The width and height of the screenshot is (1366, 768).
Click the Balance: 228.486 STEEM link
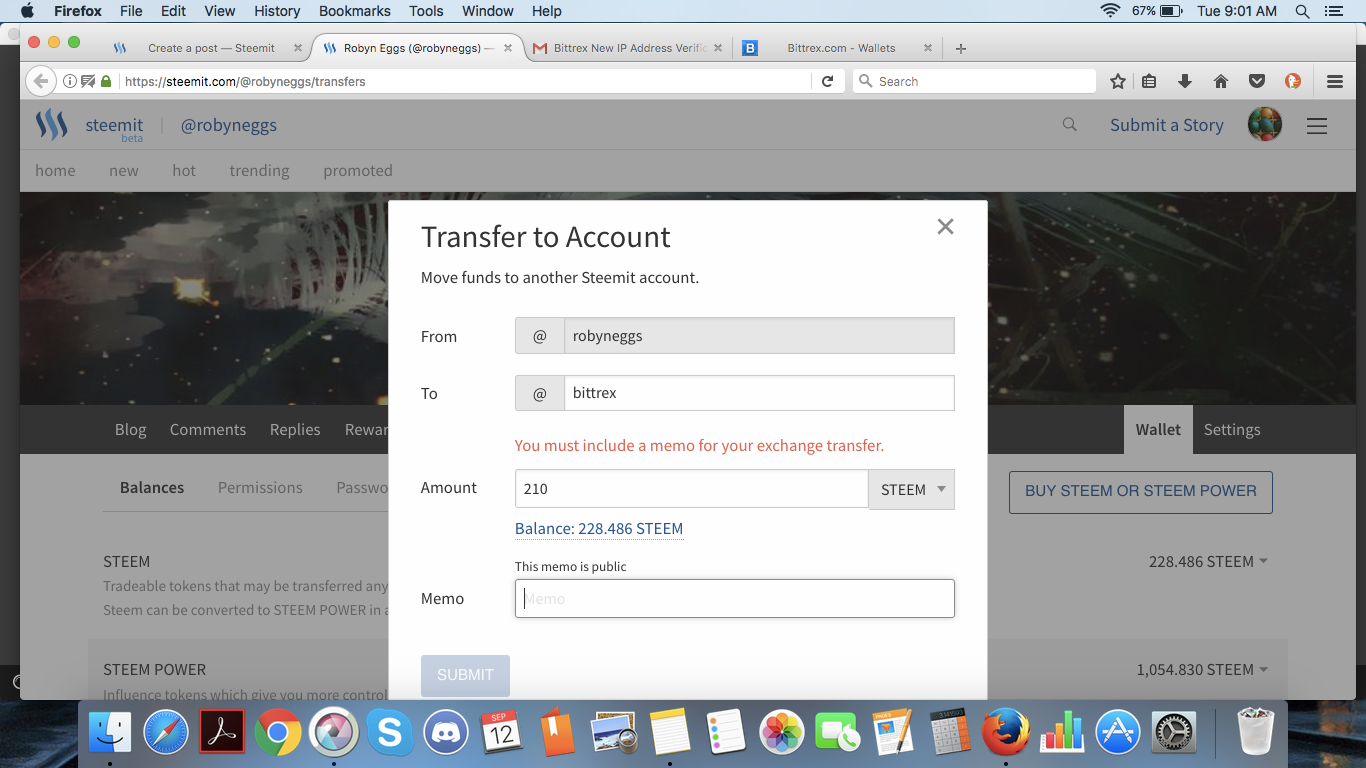(x=599, y=528)
